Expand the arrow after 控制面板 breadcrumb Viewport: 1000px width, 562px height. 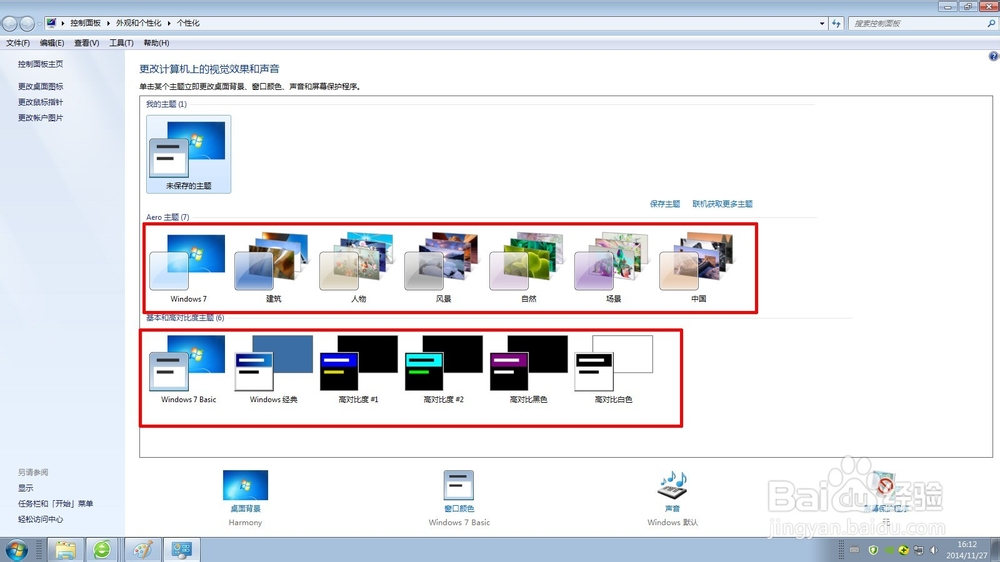pyautogui.click(x=108, y=23)
